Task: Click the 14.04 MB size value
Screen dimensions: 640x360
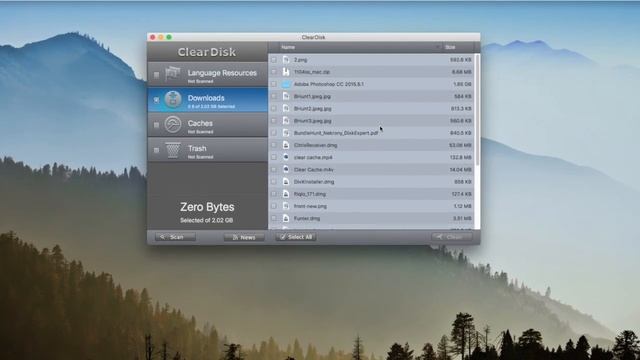Action: pyautogui.click(x=460, y=169)
